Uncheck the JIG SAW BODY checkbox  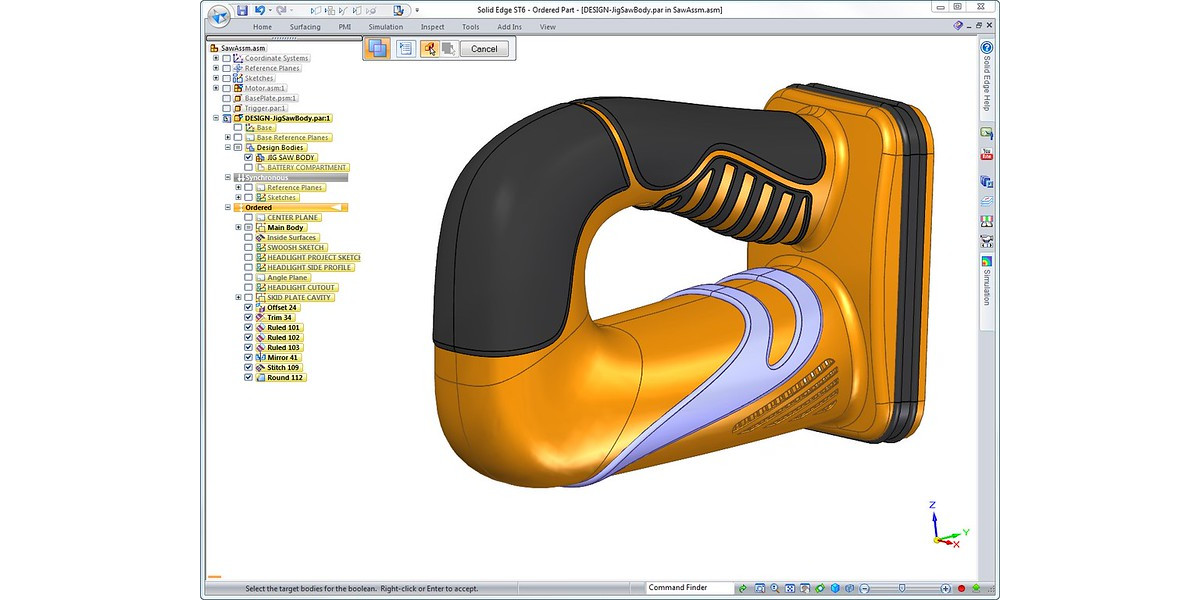248,158
